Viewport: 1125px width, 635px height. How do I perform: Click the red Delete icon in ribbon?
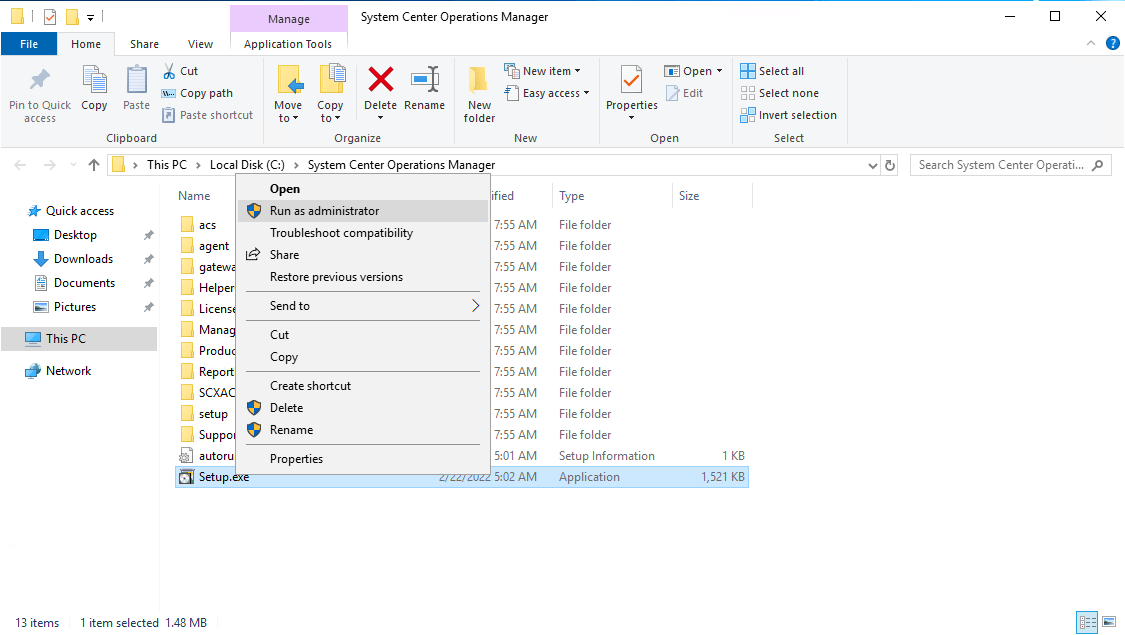pyautogui.click(x=380, y=81)
